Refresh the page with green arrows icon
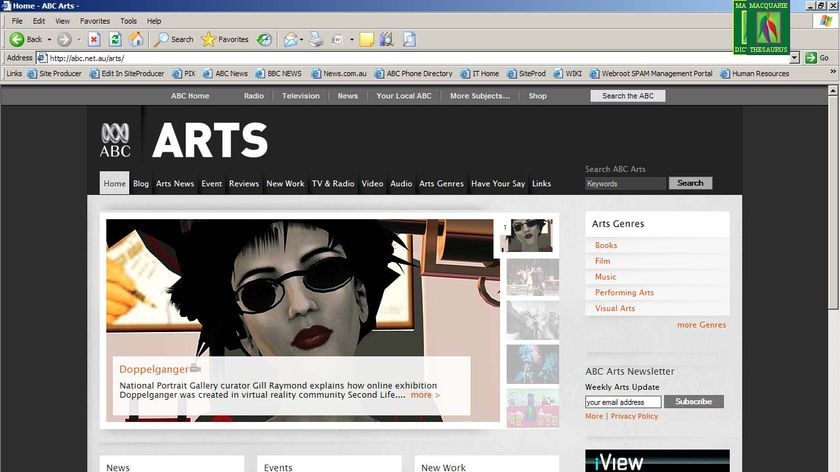The width and height of the screenshot is (840, 472). click(115, 39)
